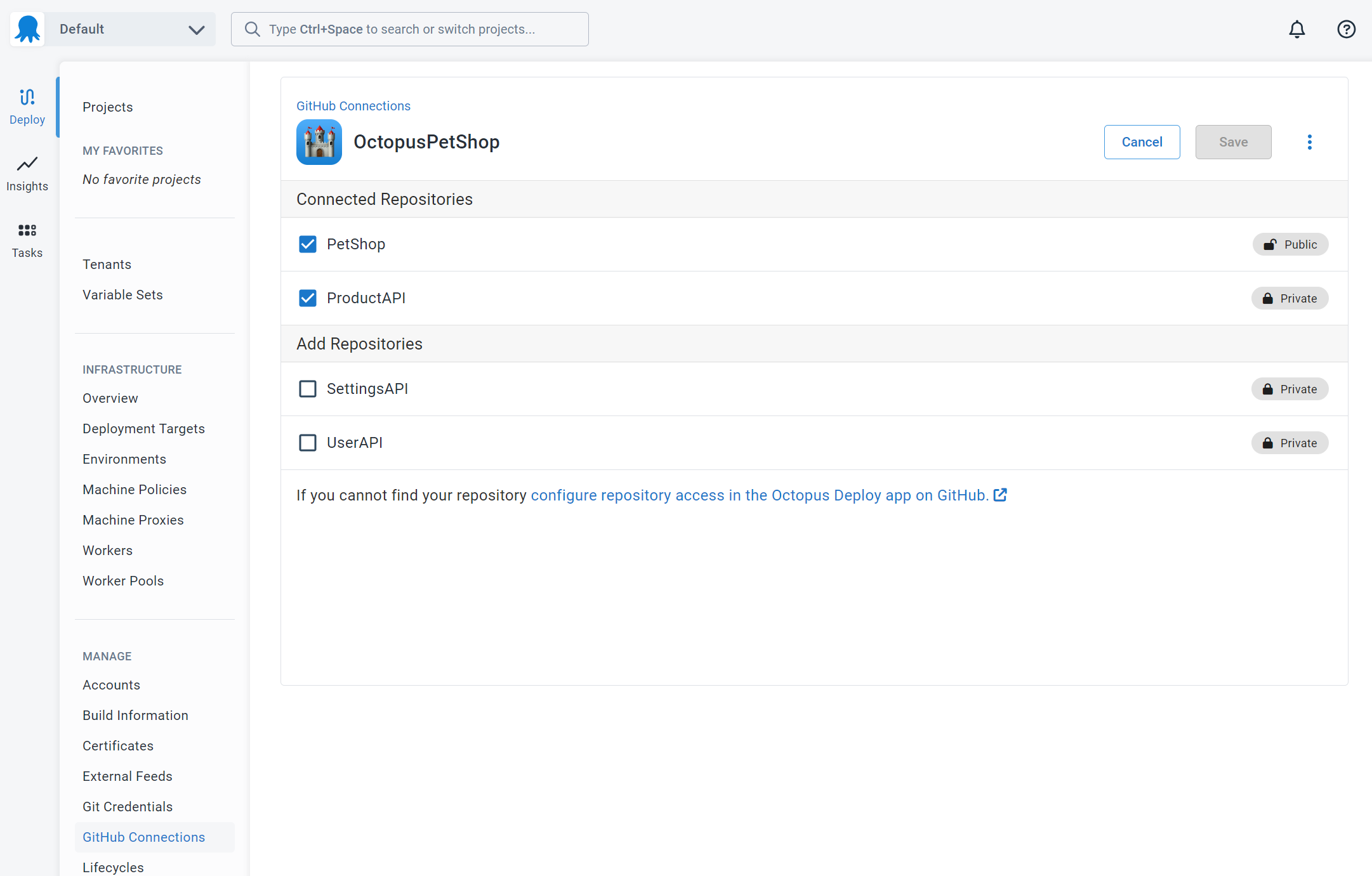Click the 'No favorite projects' text
1372x876 pixels.
coord(142,180)
